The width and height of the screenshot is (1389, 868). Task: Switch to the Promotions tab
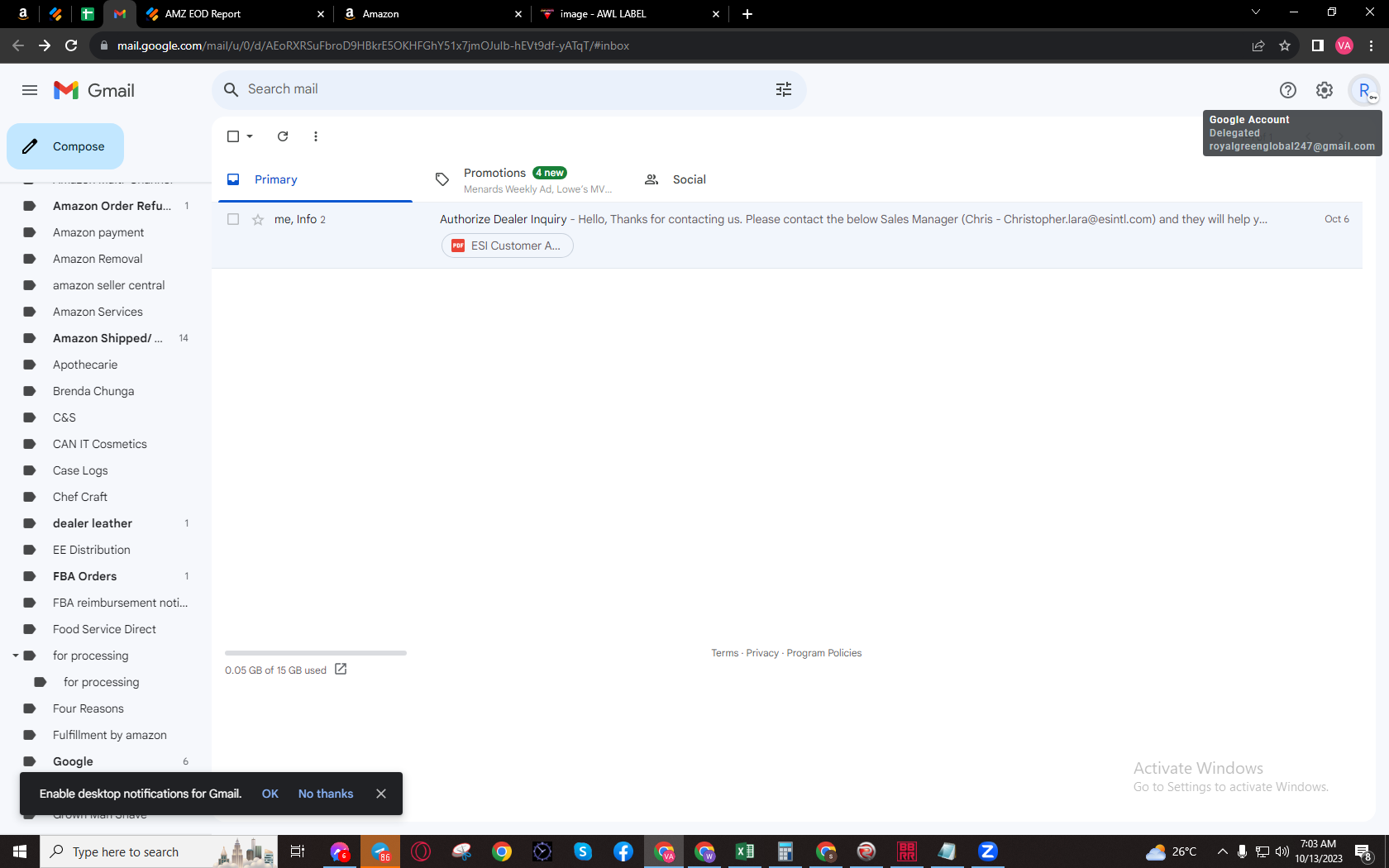coord(524,179)
